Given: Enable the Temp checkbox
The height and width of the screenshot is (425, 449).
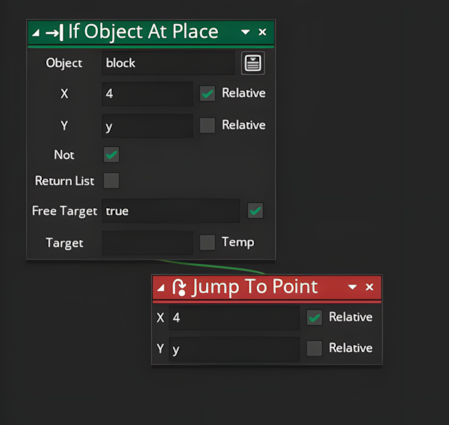Looking at the screenshot, I should (207, 242).
